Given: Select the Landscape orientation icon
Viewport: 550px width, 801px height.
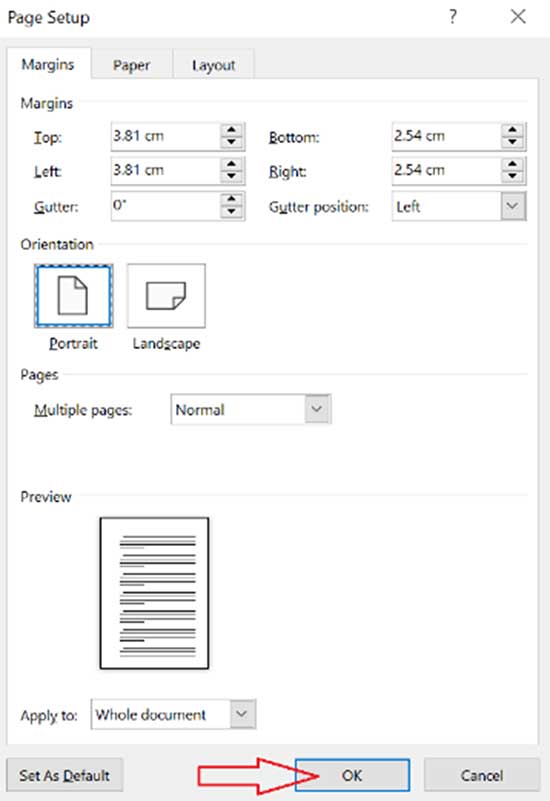Looking at the screenshot, I should pyautogui.click(x=166, y=296).
